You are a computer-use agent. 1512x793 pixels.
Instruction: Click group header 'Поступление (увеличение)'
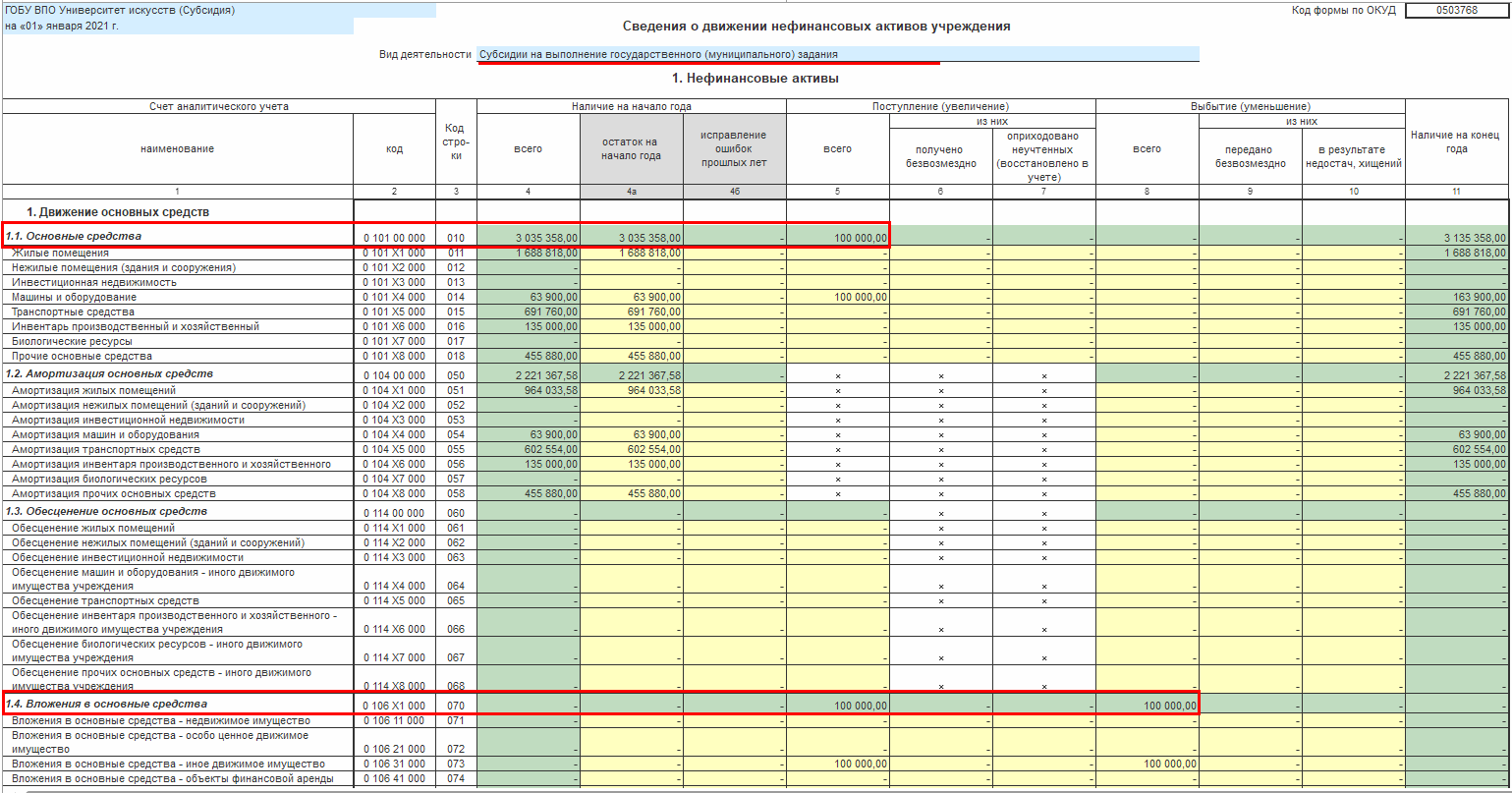point(941,106)
